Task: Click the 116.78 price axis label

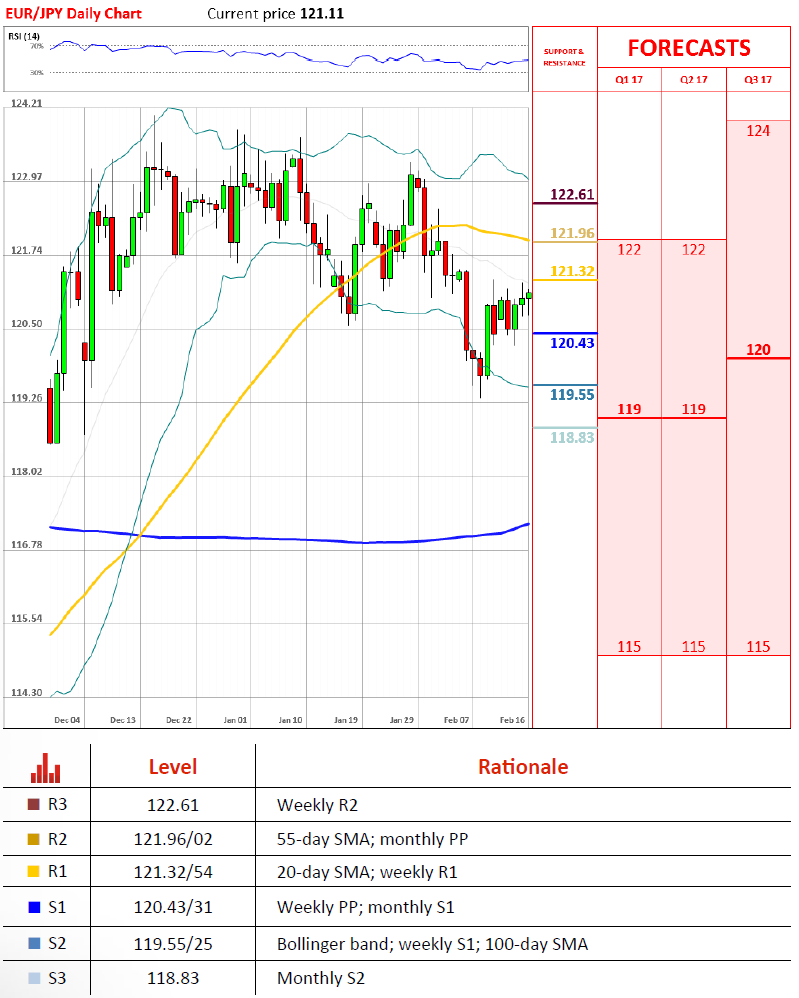Action: (27, 544)
